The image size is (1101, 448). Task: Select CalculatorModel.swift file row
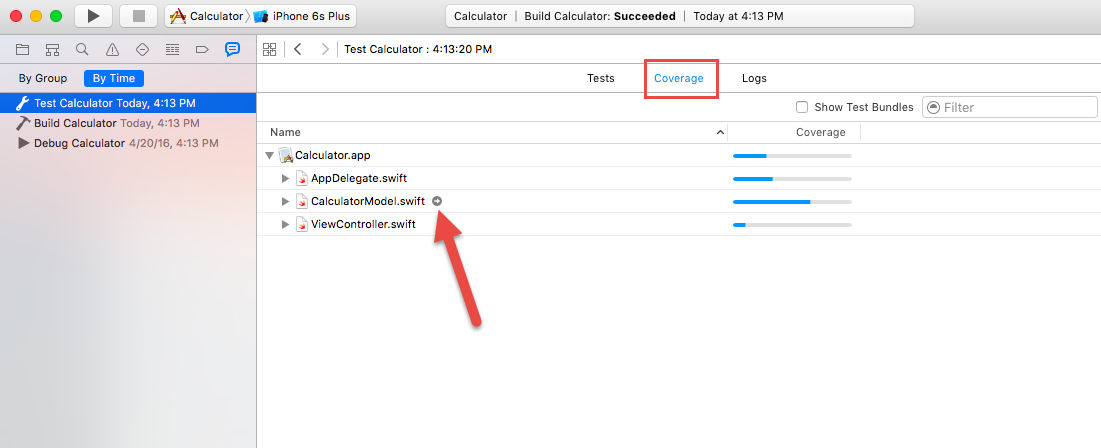tap(678, 202)
